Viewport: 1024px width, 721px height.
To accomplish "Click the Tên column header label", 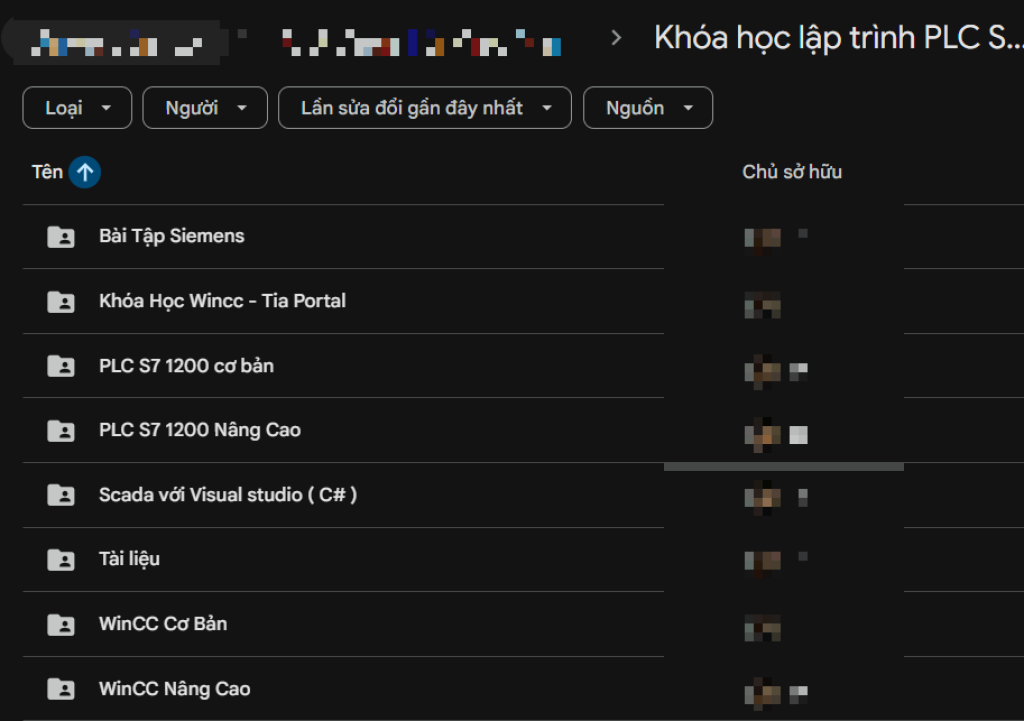I will pyautogui.click(x=47, y=172).
